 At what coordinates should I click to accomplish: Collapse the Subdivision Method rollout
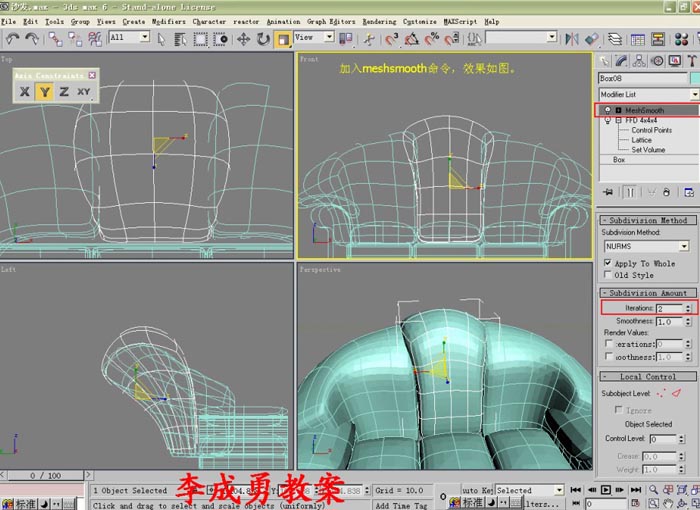[648, 220]
